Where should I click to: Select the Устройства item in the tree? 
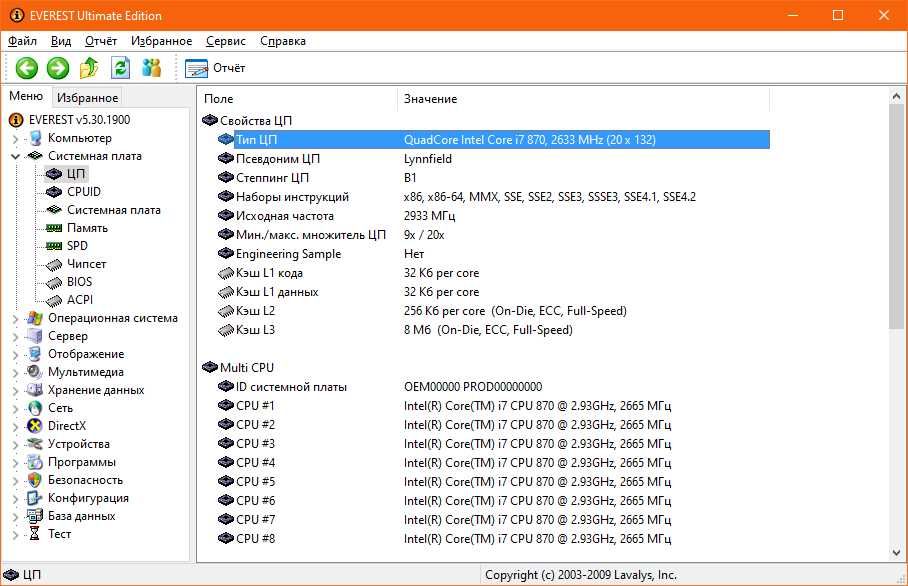pyautogui.click(x=79, y=444)
